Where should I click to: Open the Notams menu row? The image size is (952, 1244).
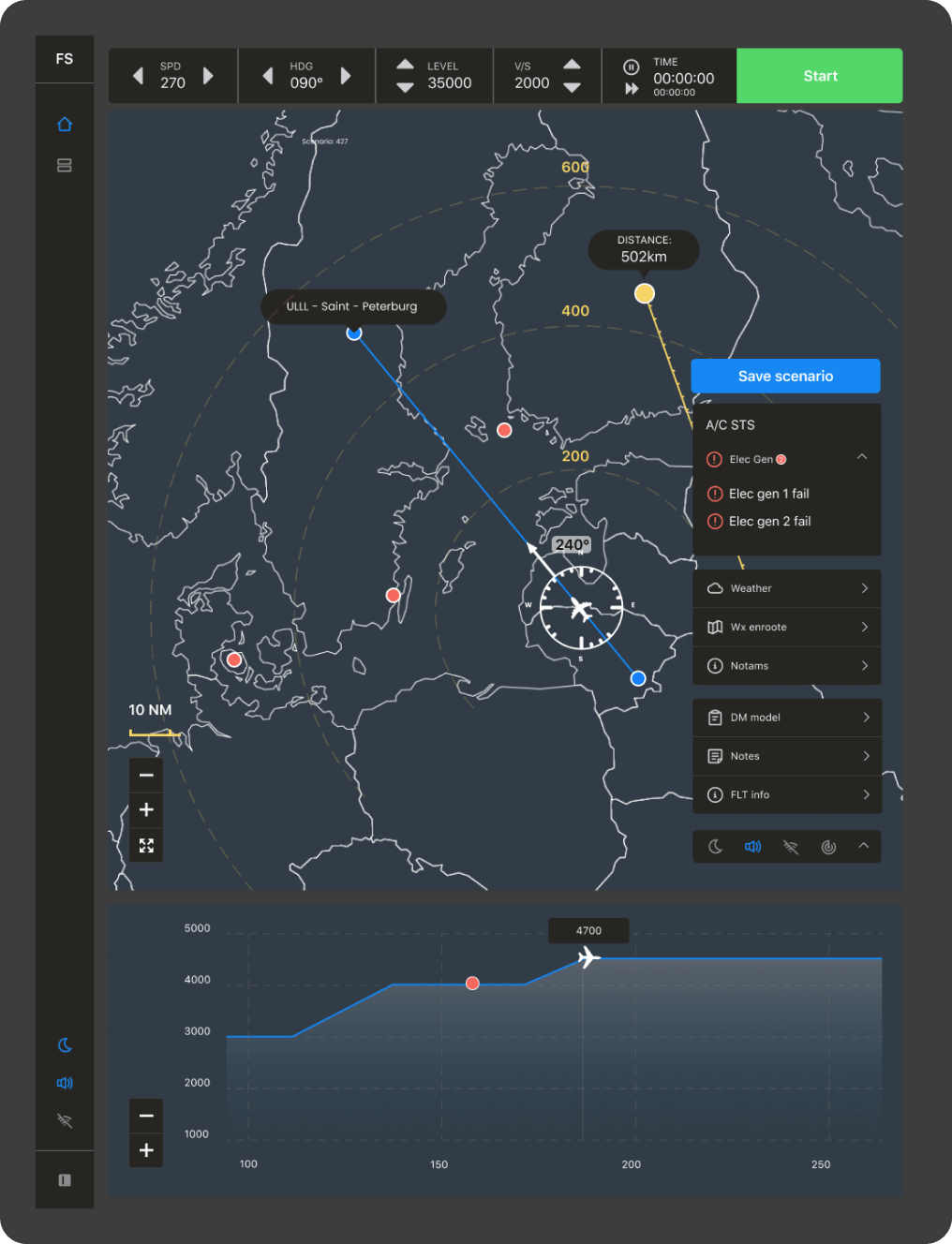point(787,666)
